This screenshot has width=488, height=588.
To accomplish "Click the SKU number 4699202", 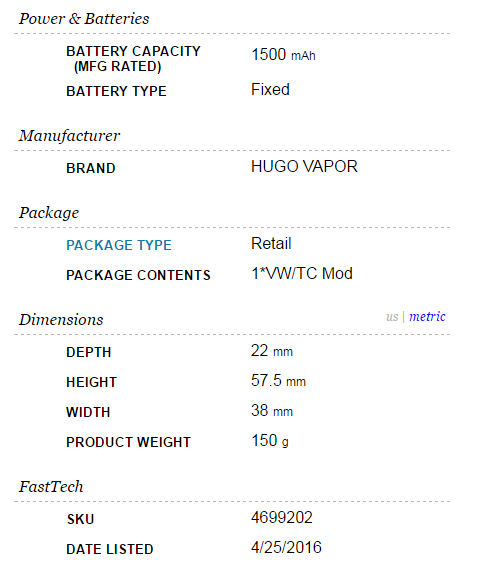I will [x=282, y=518].
